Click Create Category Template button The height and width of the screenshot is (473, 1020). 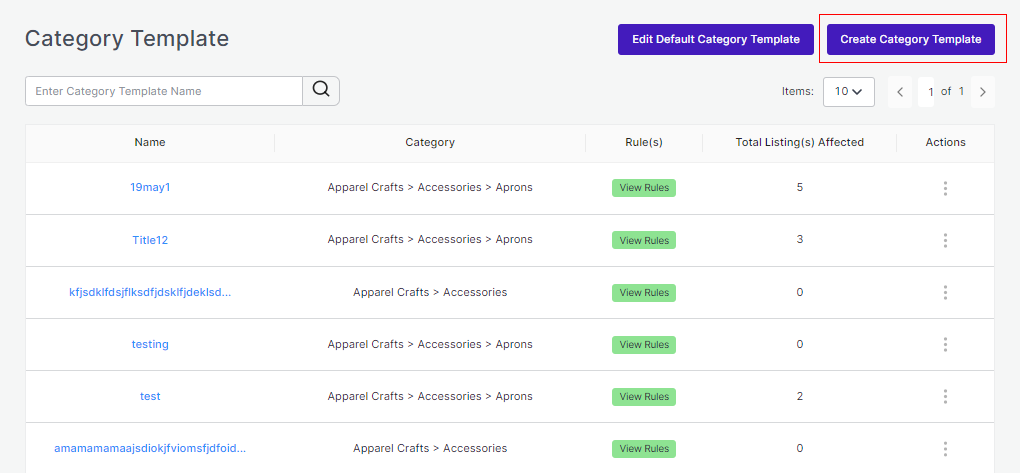[910, 40]
